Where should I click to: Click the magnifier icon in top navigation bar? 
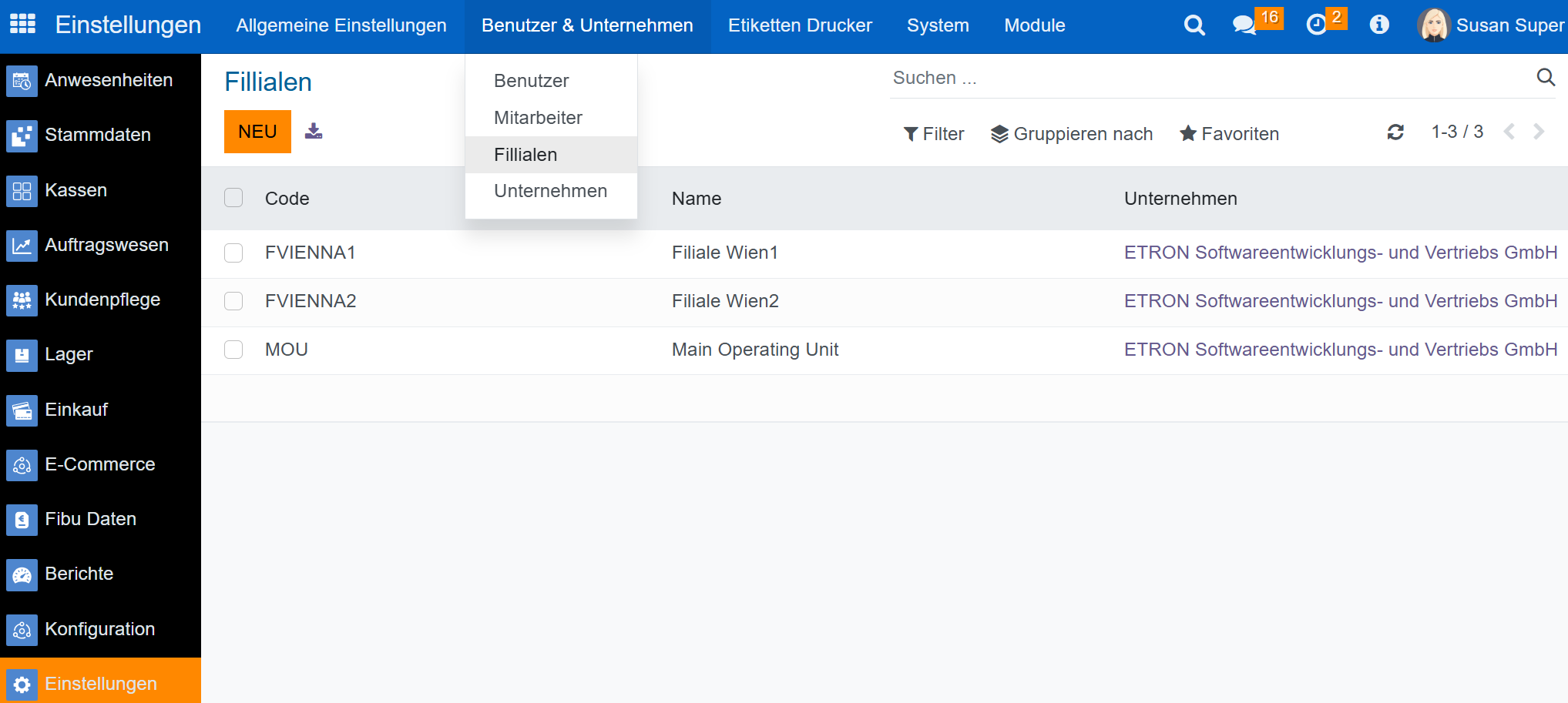(x=1194, y=25)
